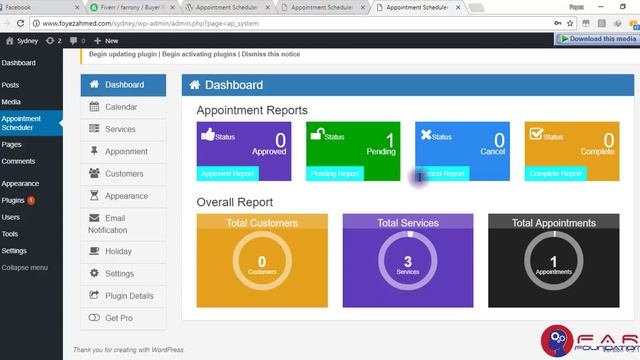Click the updates icon in admin bar
Screen dimensions: 640x360
[x=50, y=41]
